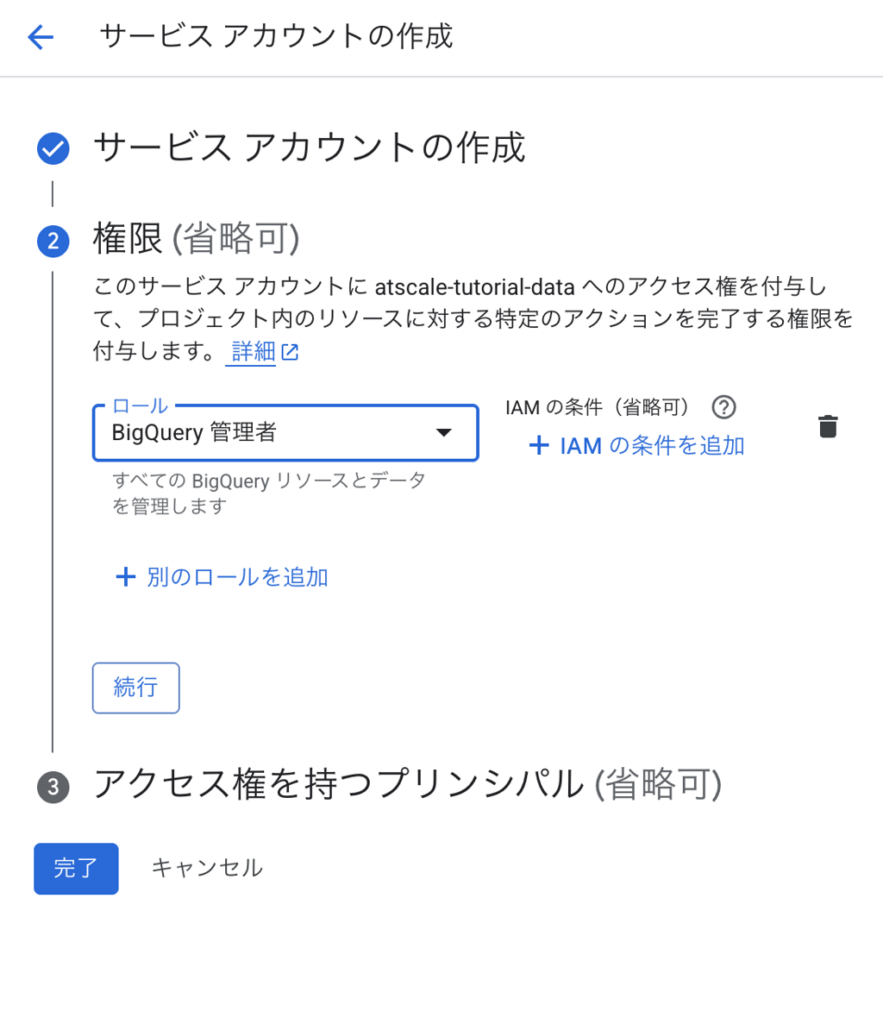Expand the アクセス権を持つプリンシパル step heading
This screenshot has height=1024, width=883.
pyautogui.click(x=406, y=785)
